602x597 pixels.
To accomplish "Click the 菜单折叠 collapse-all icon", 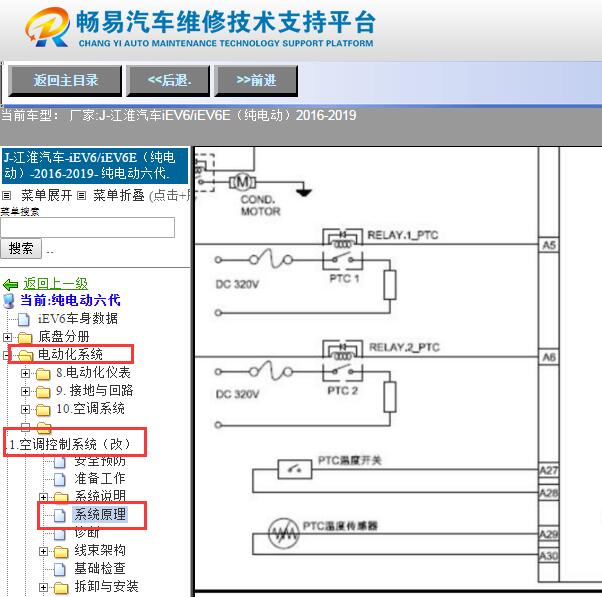I will click(81, 196).
